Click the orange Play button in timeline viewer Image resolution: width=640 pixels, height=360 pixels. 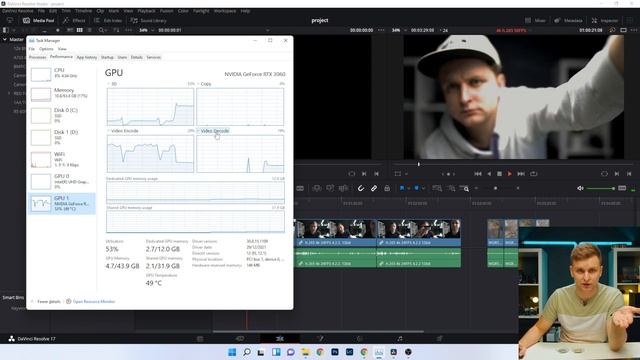tap(509, 174)
